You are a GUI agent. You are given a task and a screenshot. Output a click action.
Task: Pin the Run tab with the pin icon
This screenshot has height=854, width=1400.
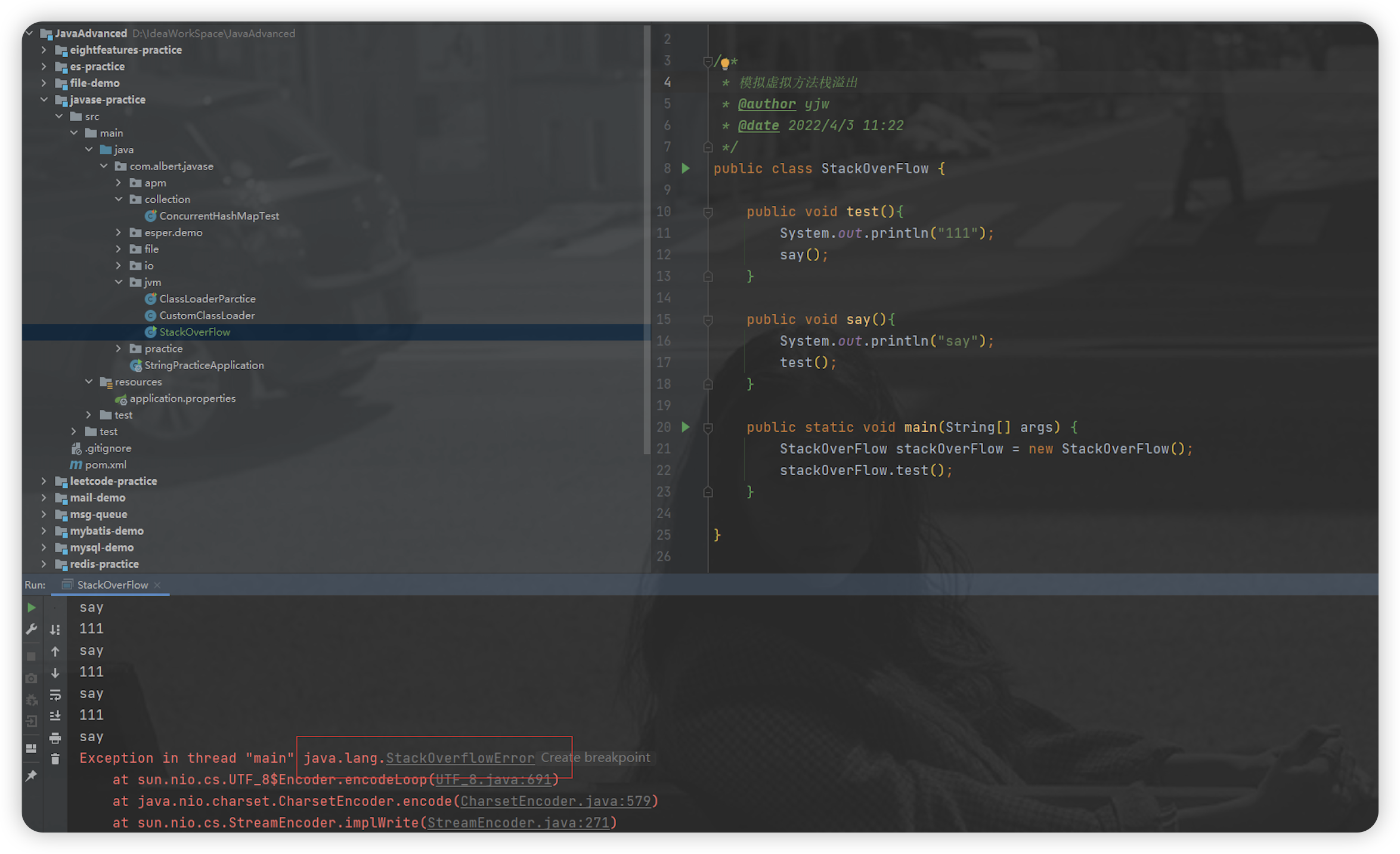click(x=32, y=775)
